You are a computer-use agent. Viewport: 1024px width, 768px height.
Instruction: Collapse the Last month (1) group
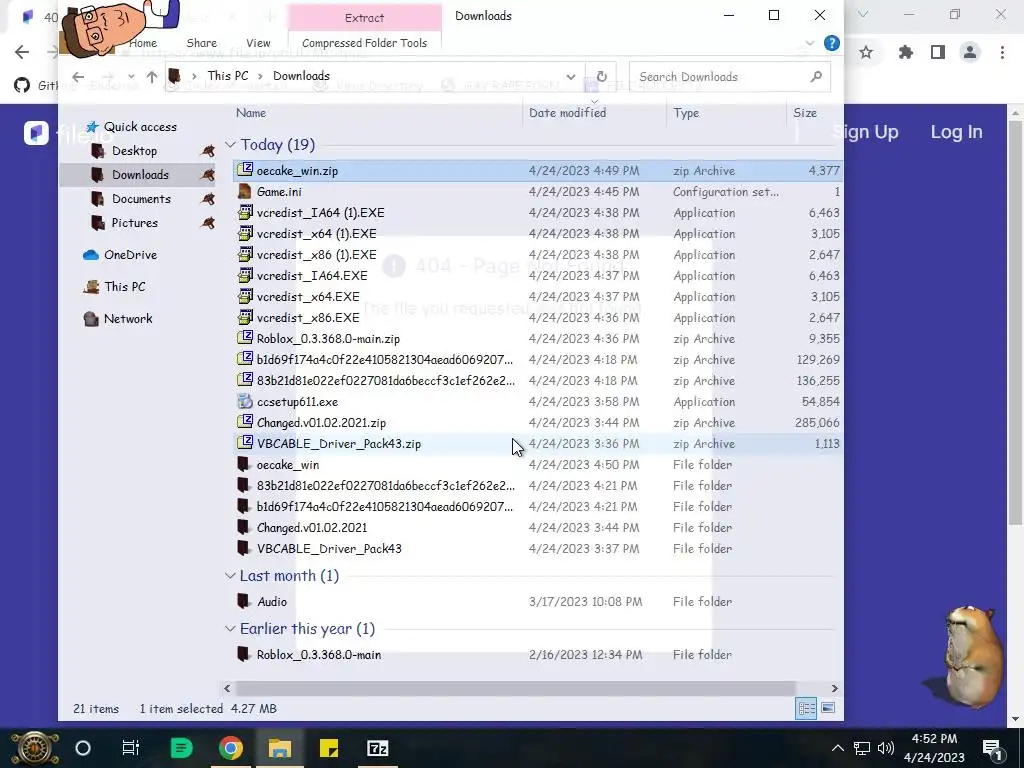click(230, 575)
